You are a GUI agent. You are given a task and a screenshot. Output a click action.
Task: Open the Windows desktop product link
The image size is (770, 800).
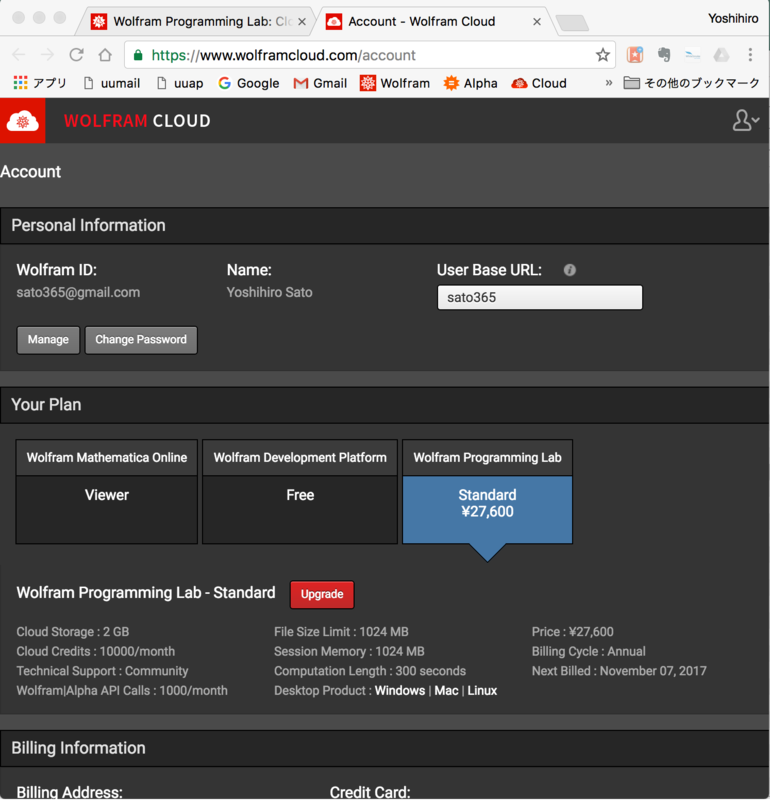pyautogui.click(x=400, y=690)
